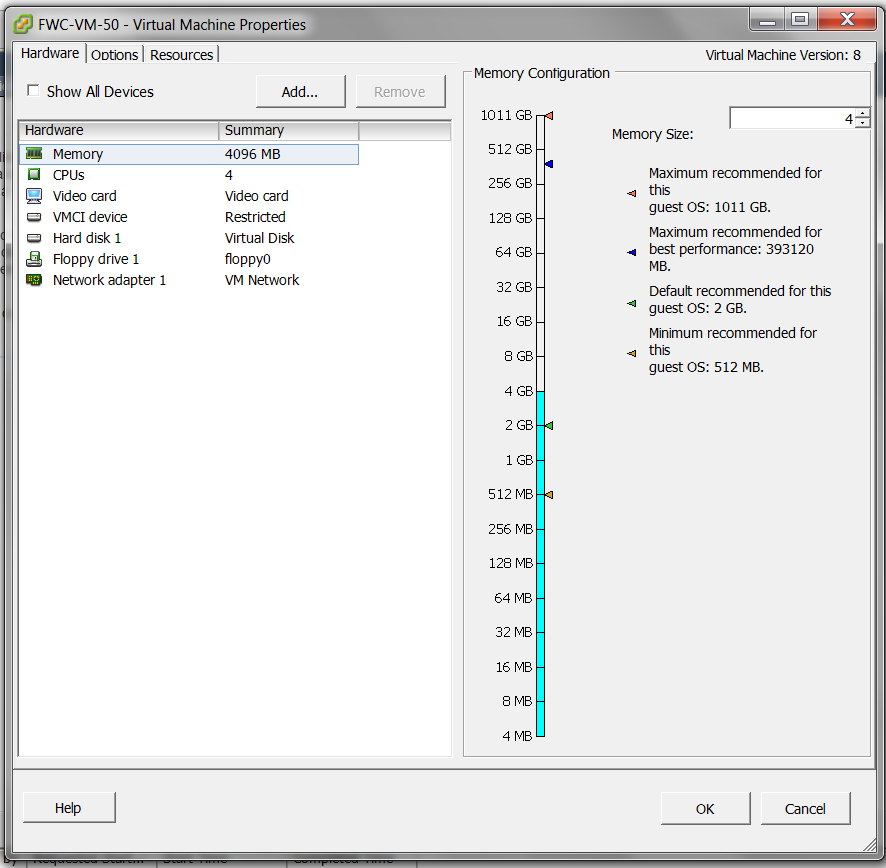
Task: Click the Restricted summary text
Action: [255, 217]
